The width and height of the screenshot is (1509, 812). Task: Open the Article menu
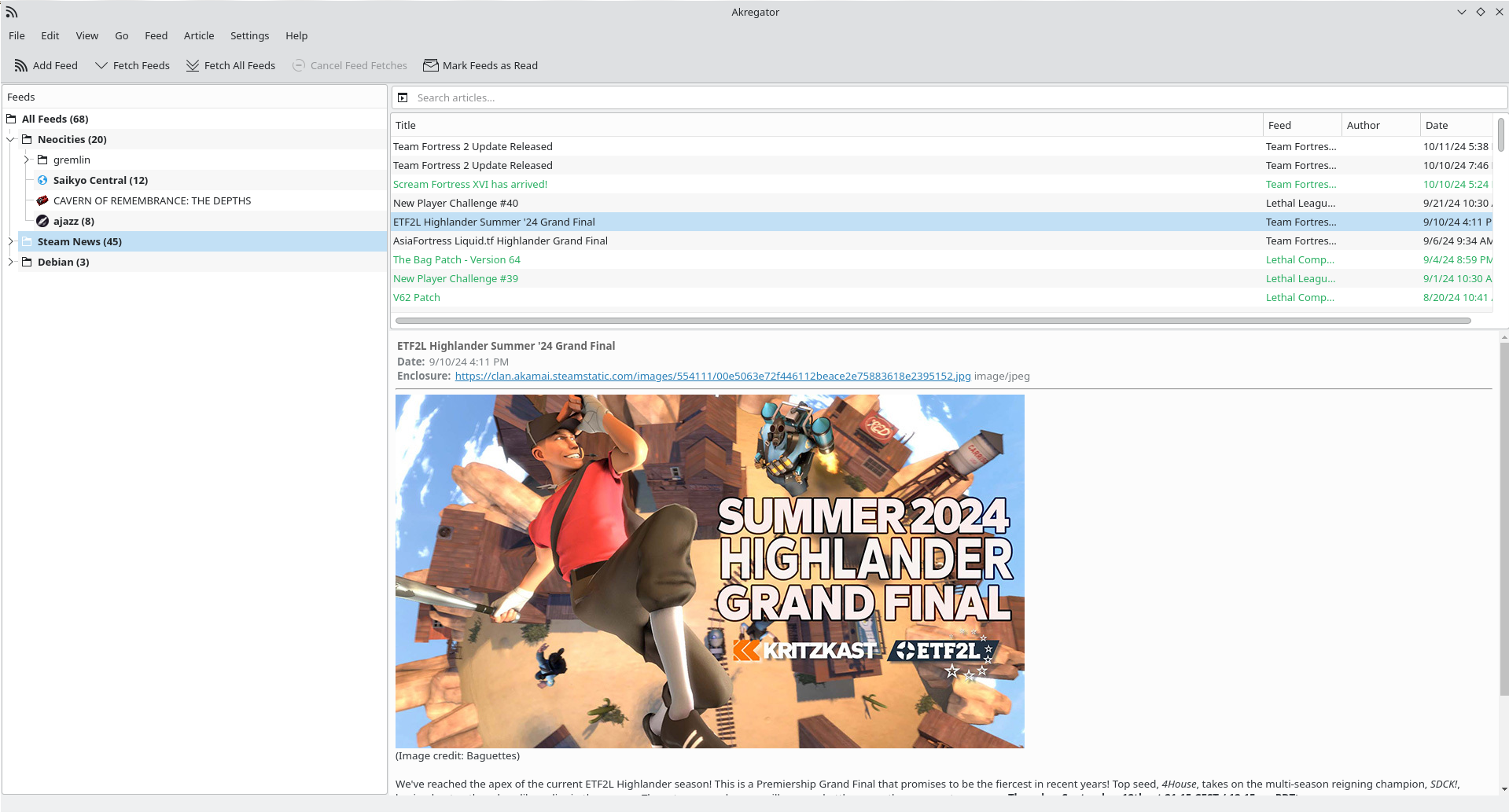click(x=198, y=36)
